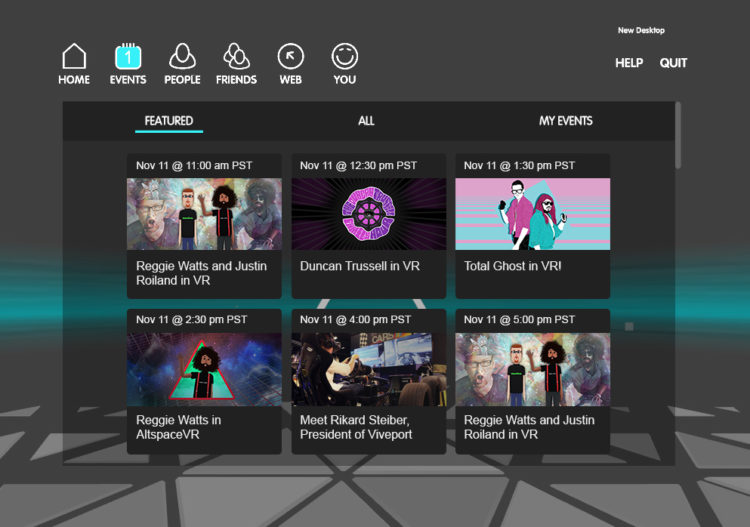Image resolution: width=750 pixels, height=527 pixels.
Task: Click the QUIT button
Action: [x=673, y=63]
